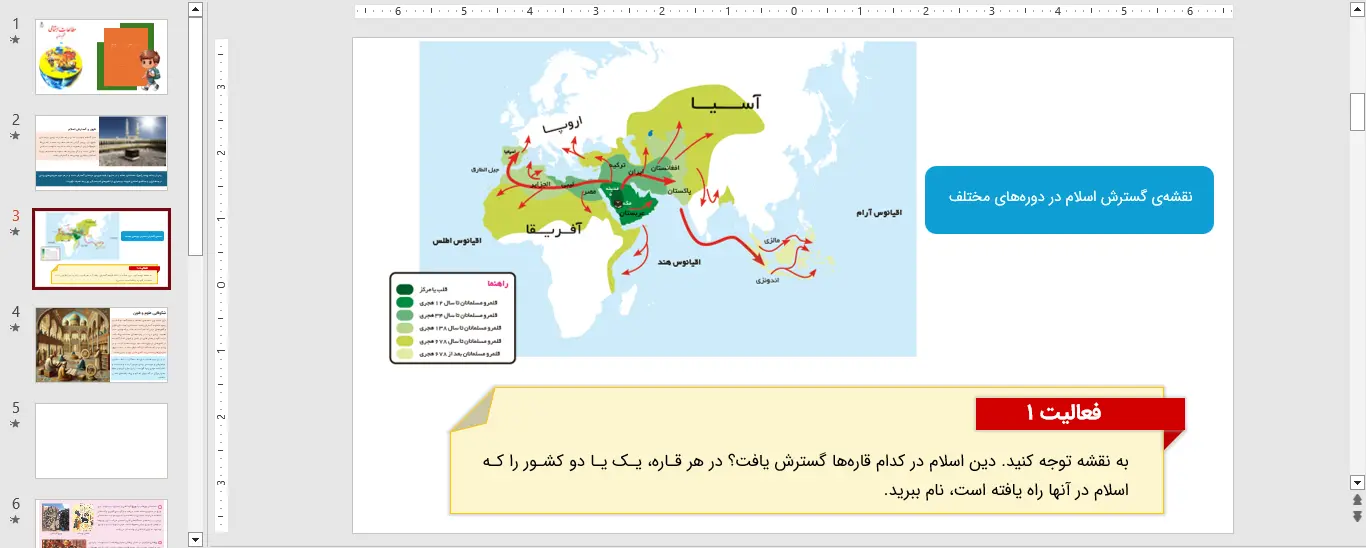Click the animation star icon under slide 2
Screen dimensions: 1366x548
pyautogui.click(x=15, y=136)
